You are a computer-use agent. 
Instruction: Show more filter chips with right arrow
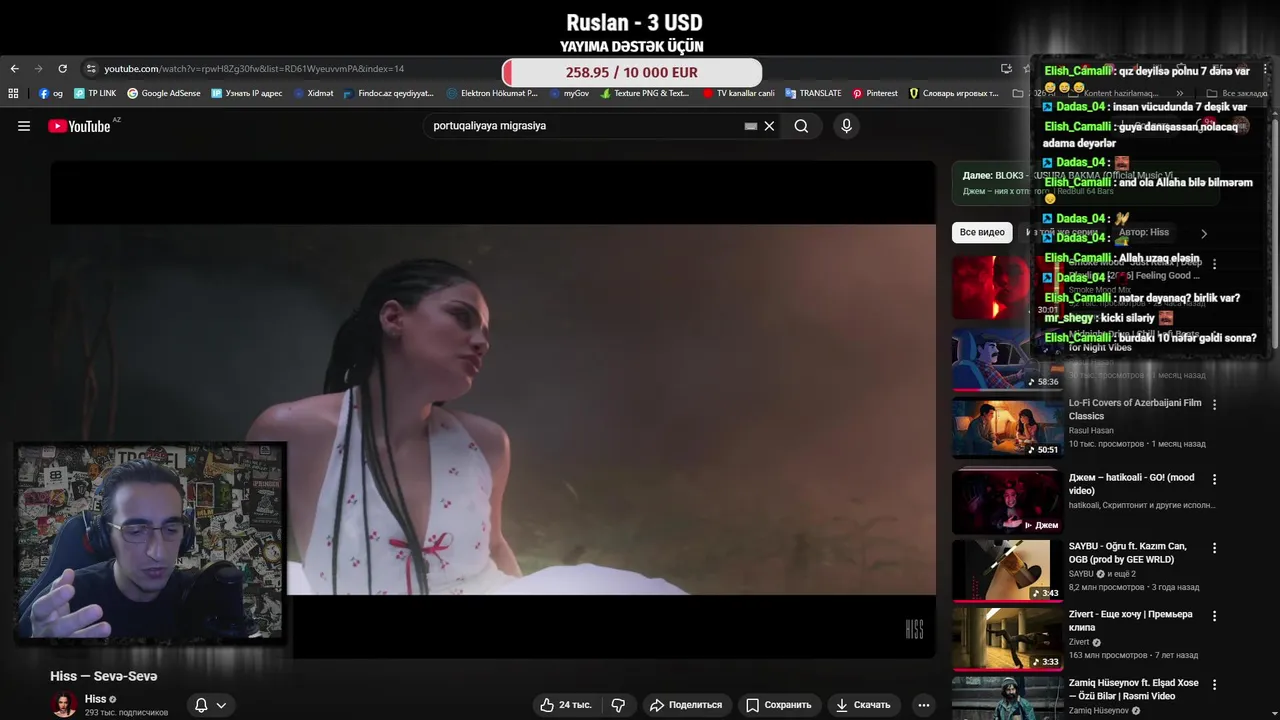(1204, 233)
